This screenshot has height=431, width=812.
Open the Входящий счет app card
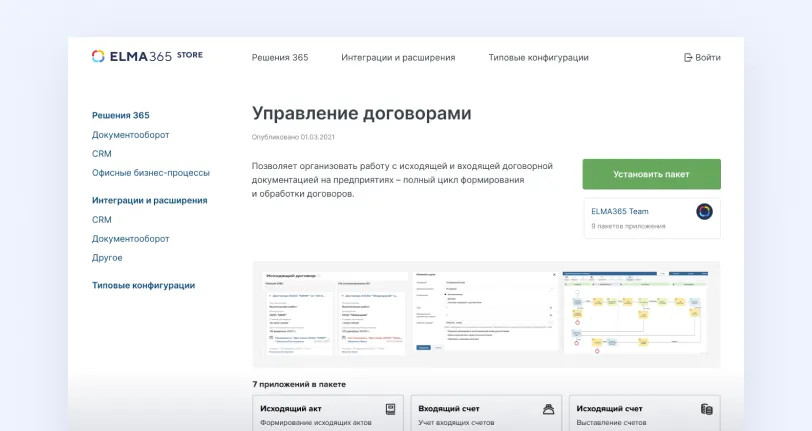click(x=487, y=413)
